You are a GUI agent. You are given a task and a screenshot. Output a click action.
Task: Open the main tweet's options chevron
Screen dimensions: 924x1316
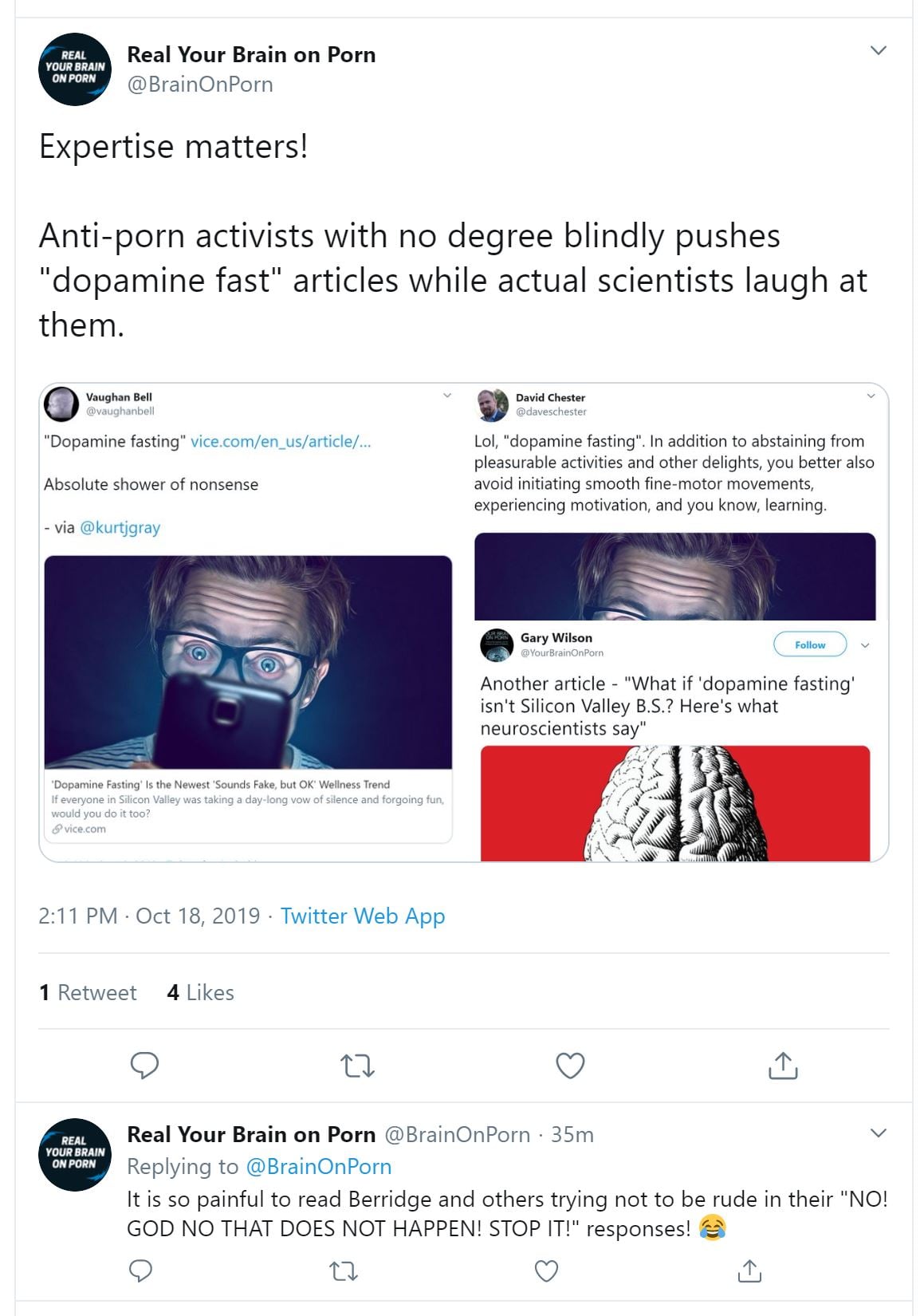879,51
